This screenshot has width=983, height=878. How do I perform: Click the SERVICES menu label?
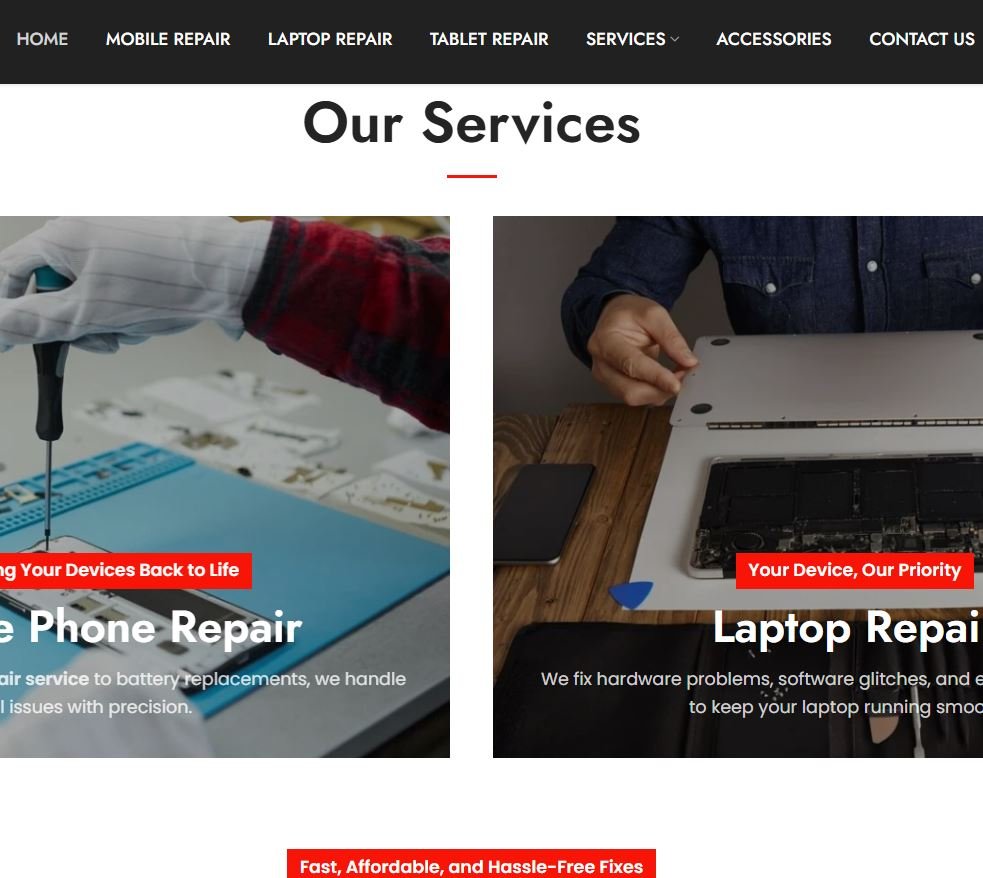pos(626,39)
